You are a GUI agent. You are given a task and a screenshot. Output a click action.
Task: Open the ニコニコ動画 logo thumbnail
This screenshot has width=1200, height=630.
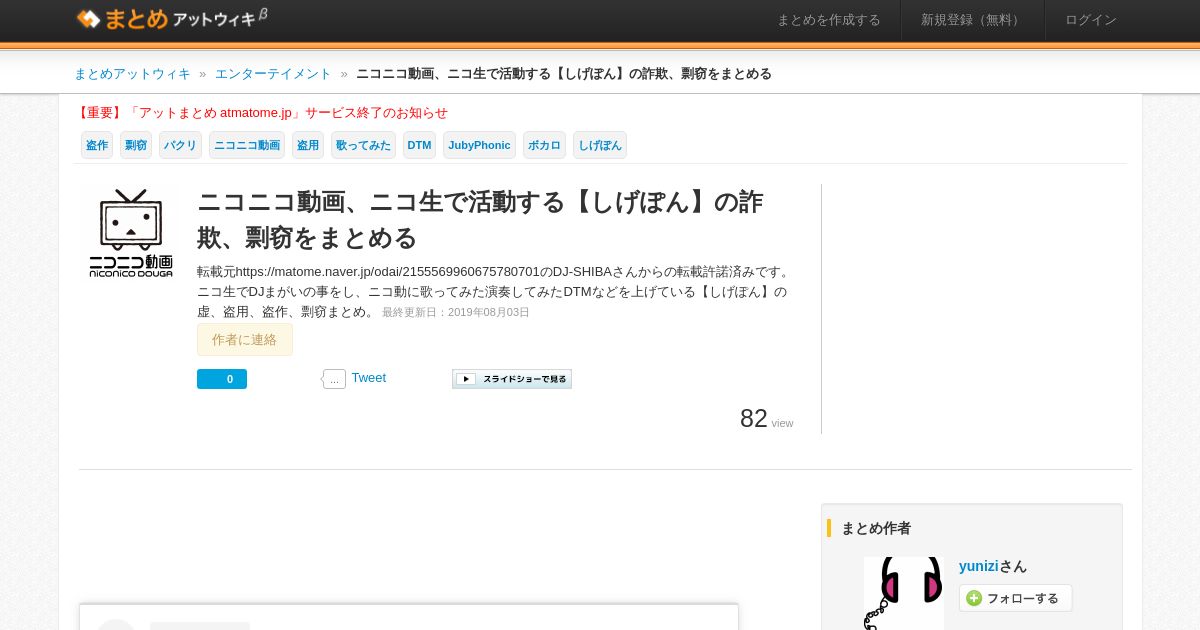click(x=131, y=233)
